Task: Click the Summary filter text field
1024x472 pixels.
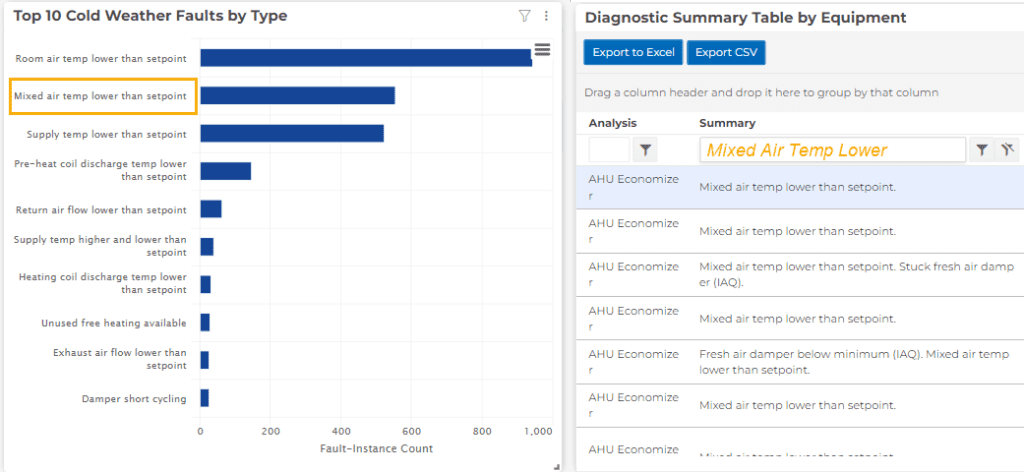Action: pos(833,150)
